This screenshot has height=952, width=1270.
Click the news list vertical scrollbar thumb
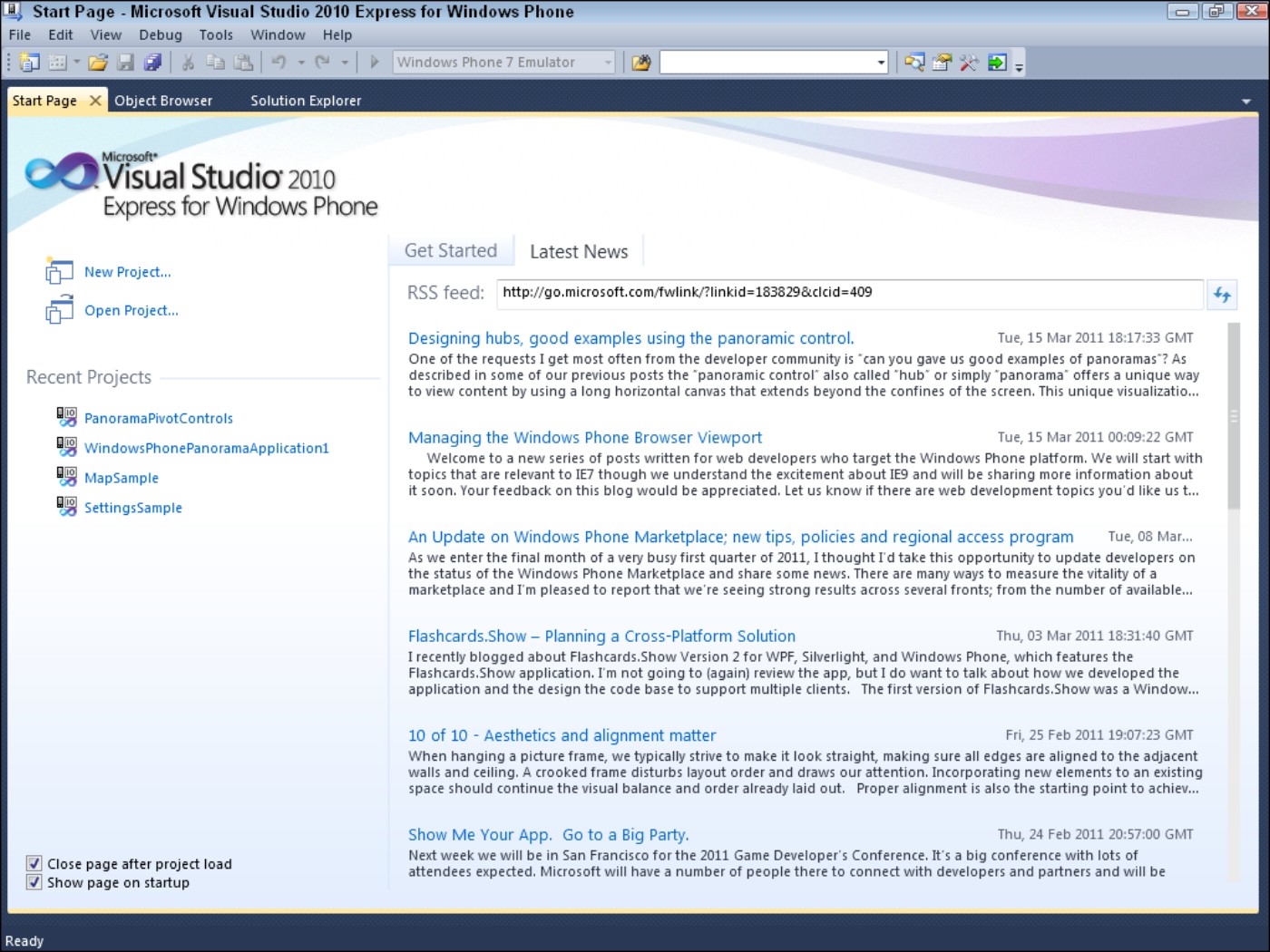(1234, 416)
